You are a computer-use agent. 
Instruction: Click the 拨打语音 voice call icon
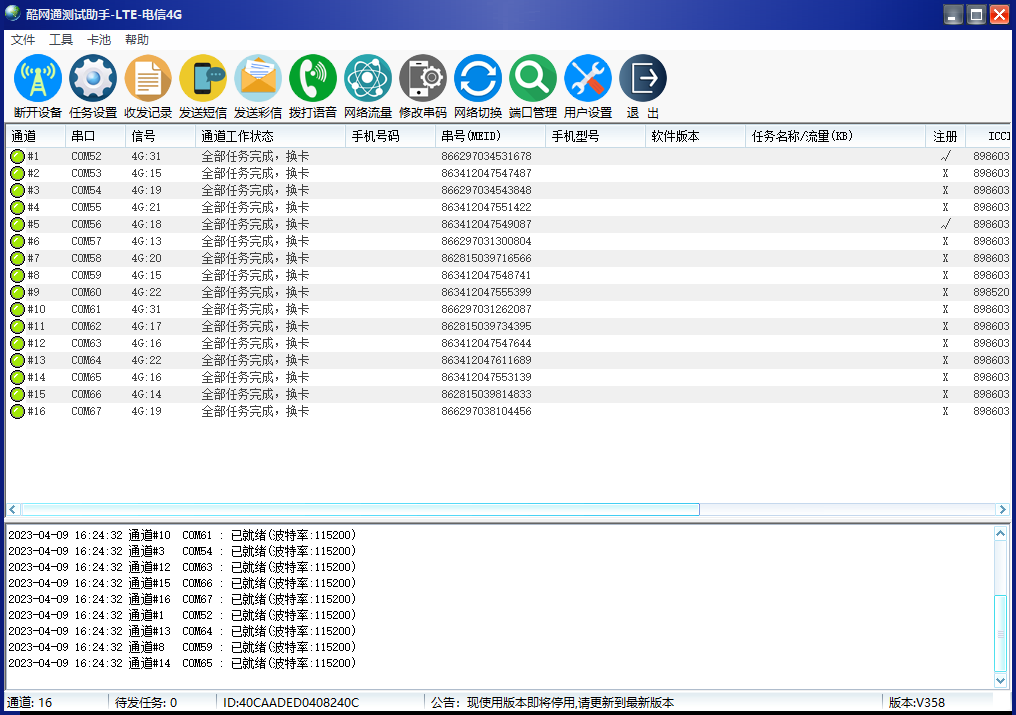pyautogui.click(x=313, y=78)
